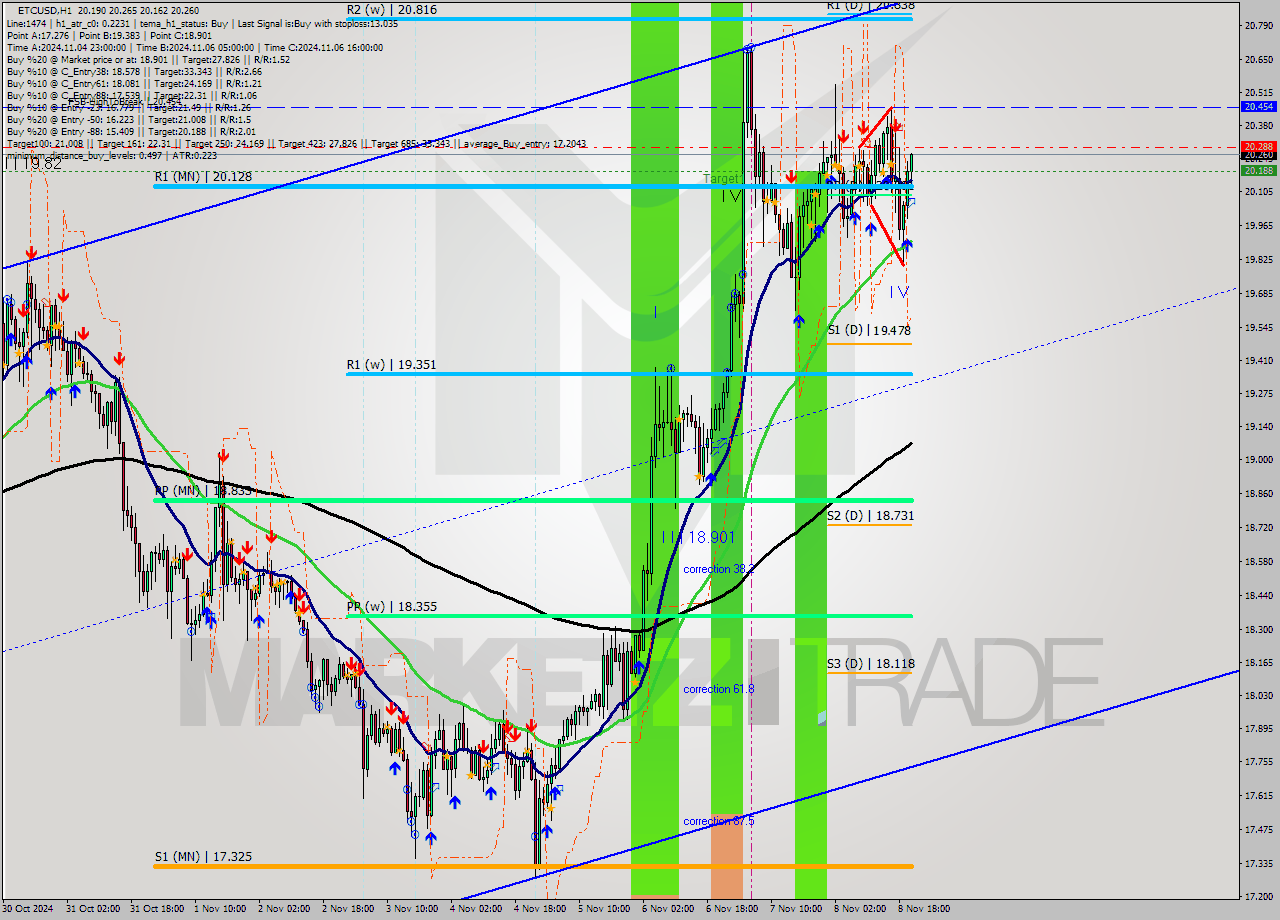Click the 'S3 (D) | 18.118' daily support label
The width and height of the screenshot is (1280, 920).
click(x=870, y=663)
